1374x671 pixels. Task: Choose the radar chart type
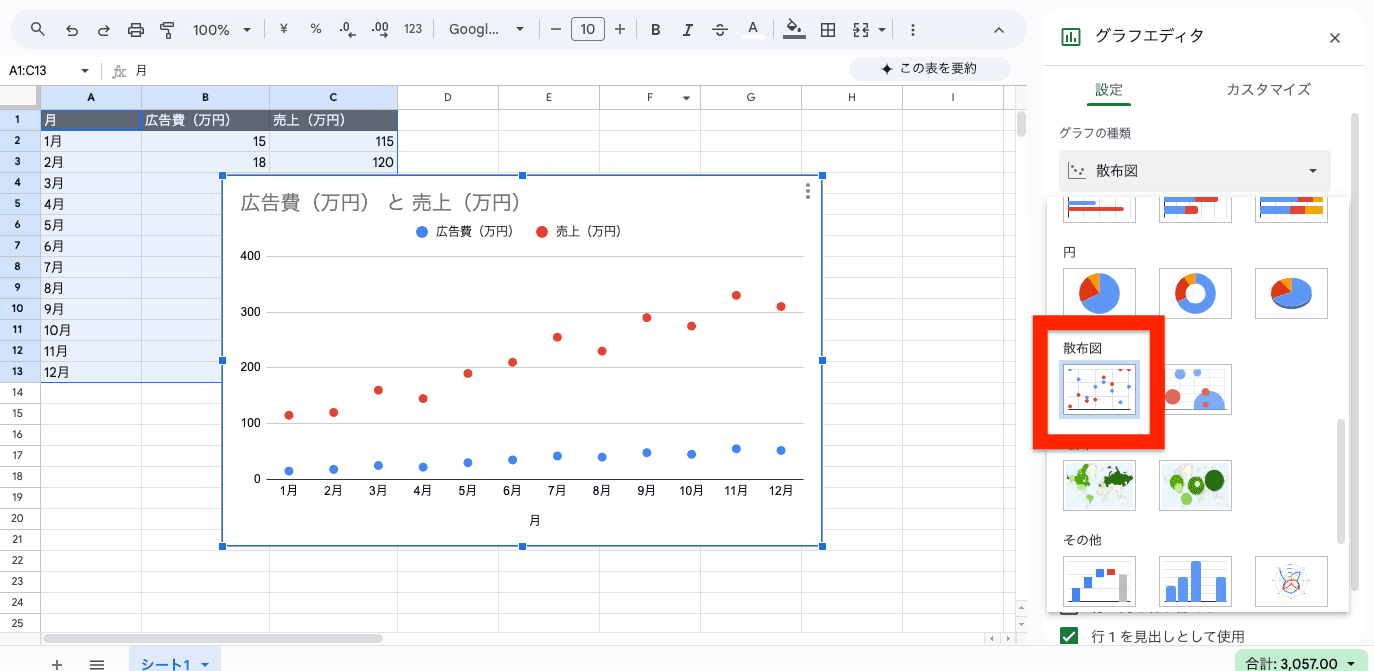point(1291,581)
